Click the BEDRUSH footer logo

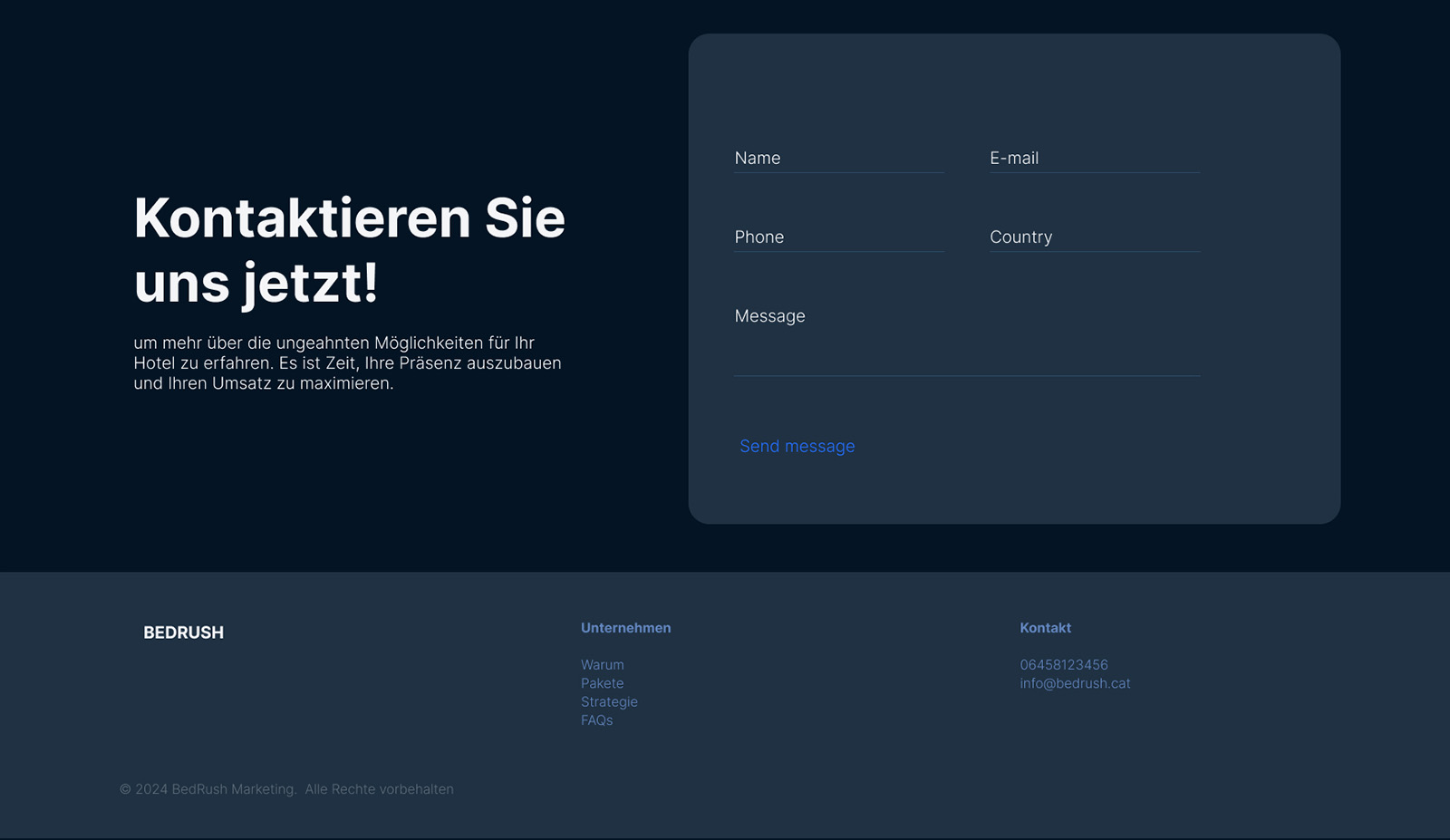(183, 632)
